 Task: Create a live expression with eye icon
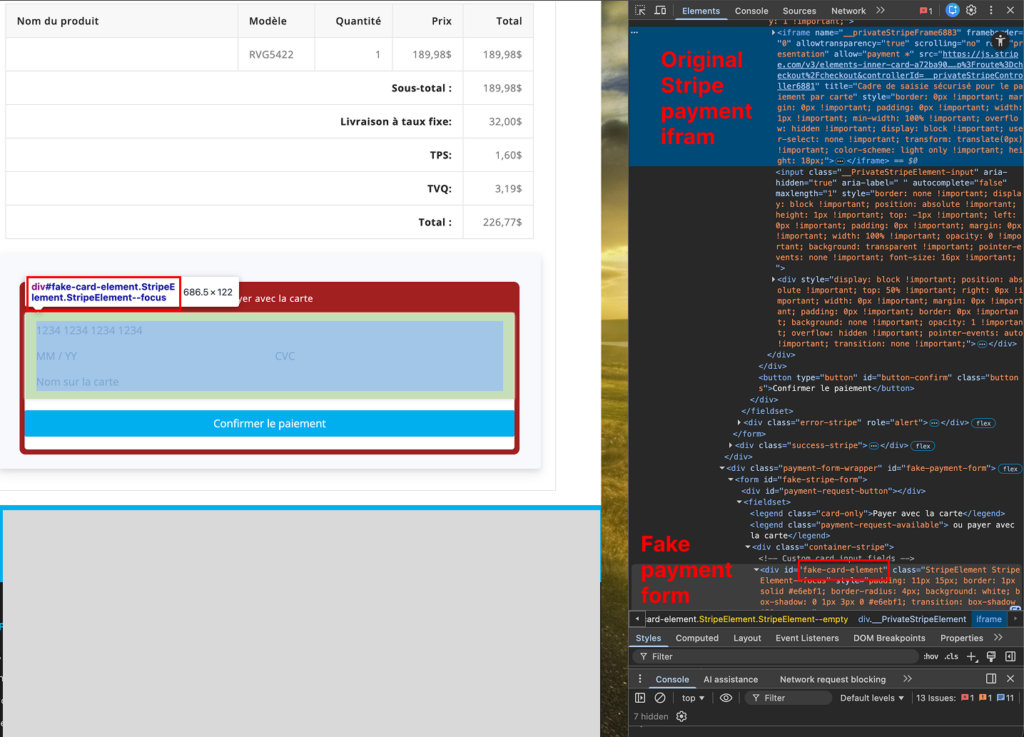pyautogui.click(x=726, y=698)
